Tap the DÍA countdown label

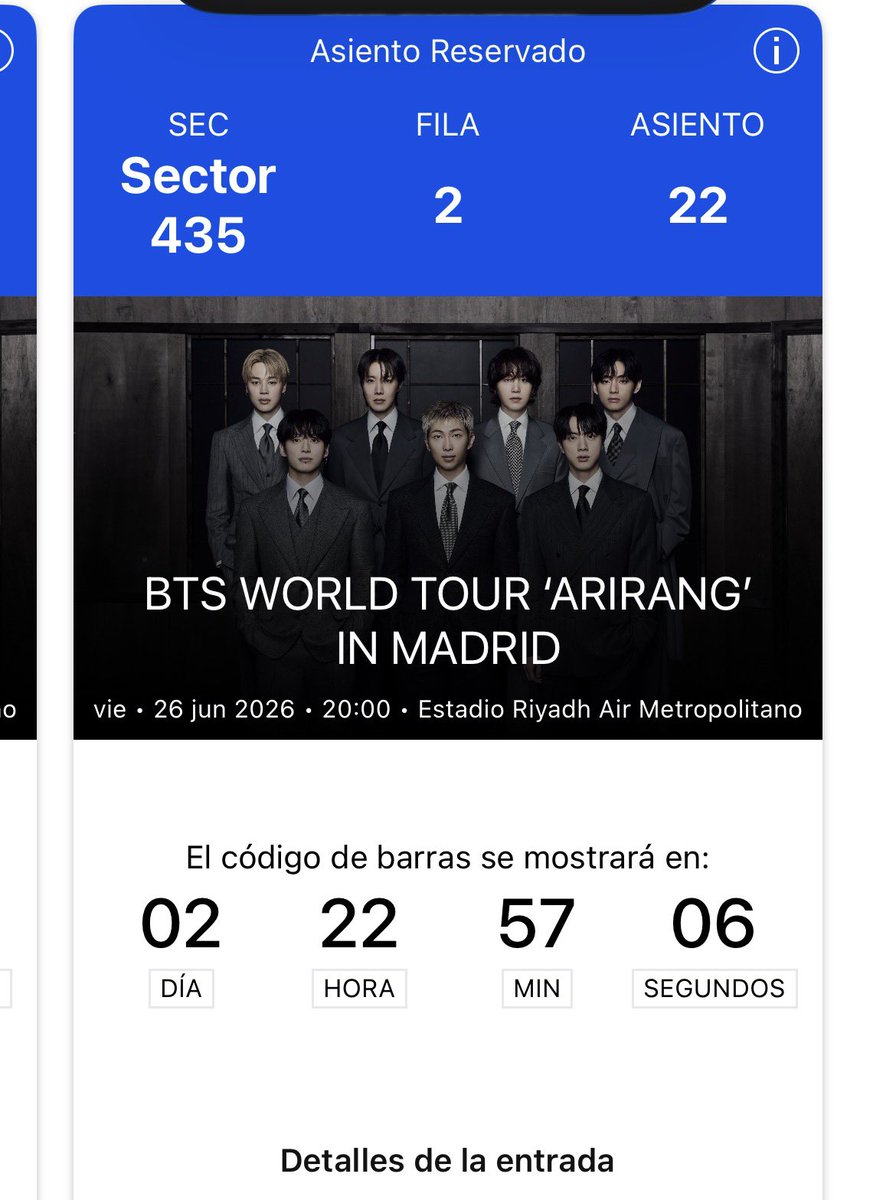181,988
